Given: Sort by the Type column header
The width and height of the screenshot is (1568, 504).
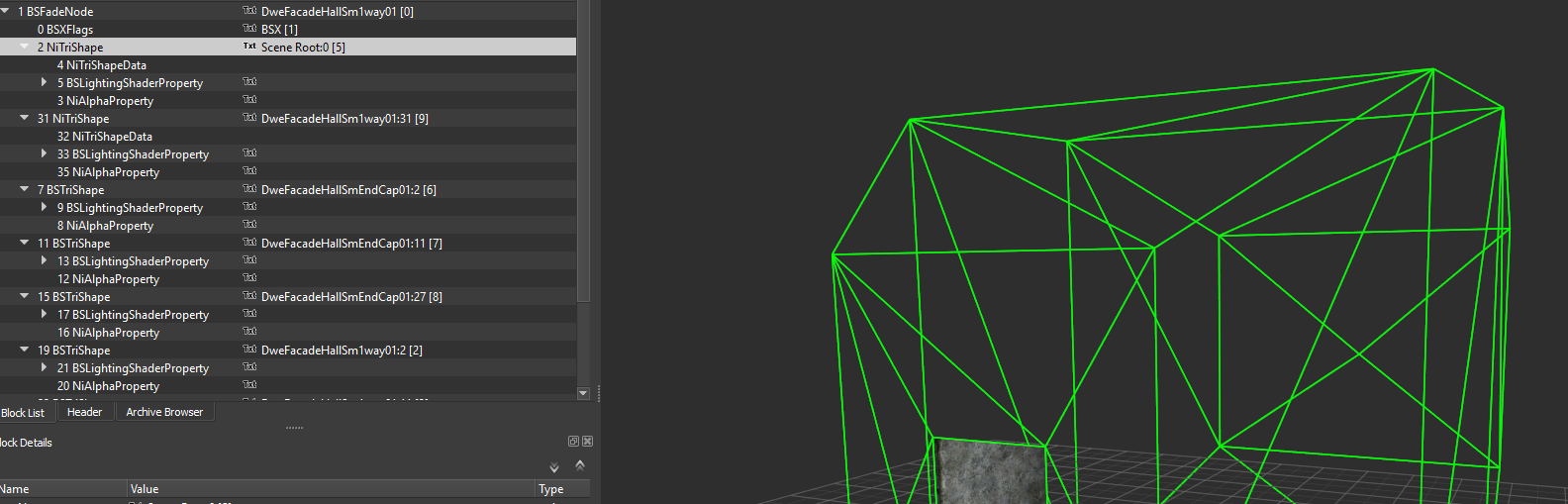Looking at the screenshot, I should [563, 489].
